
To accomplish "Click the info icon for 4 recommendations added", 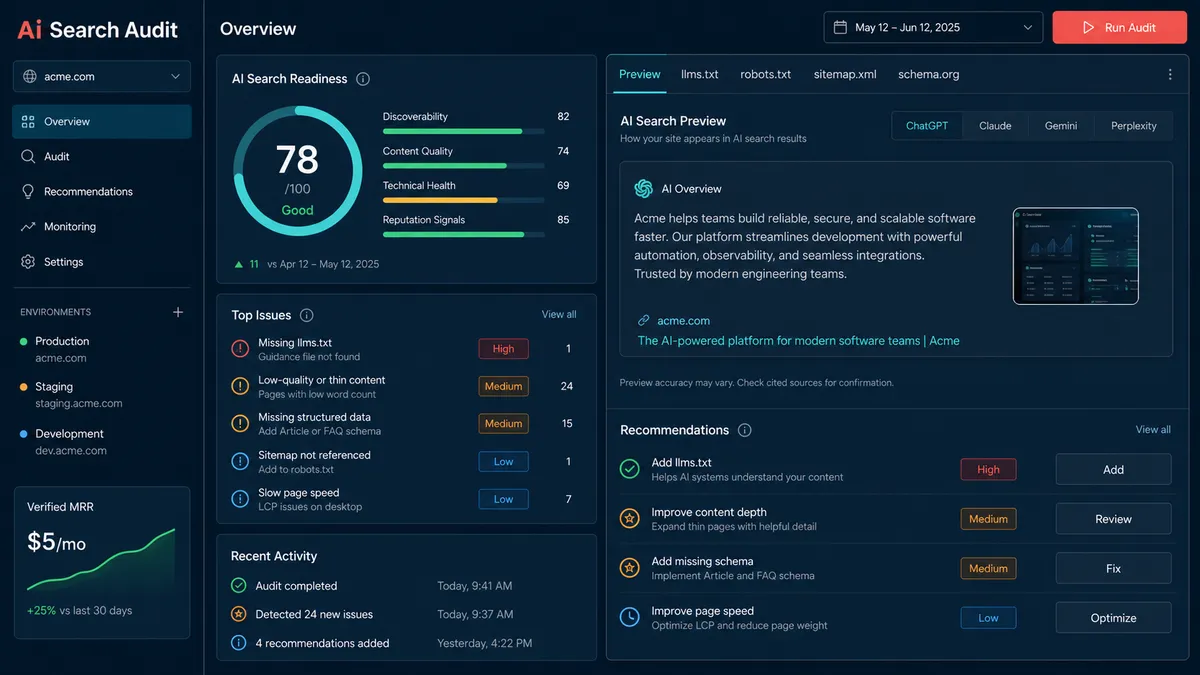I will [x=239, y=643].
